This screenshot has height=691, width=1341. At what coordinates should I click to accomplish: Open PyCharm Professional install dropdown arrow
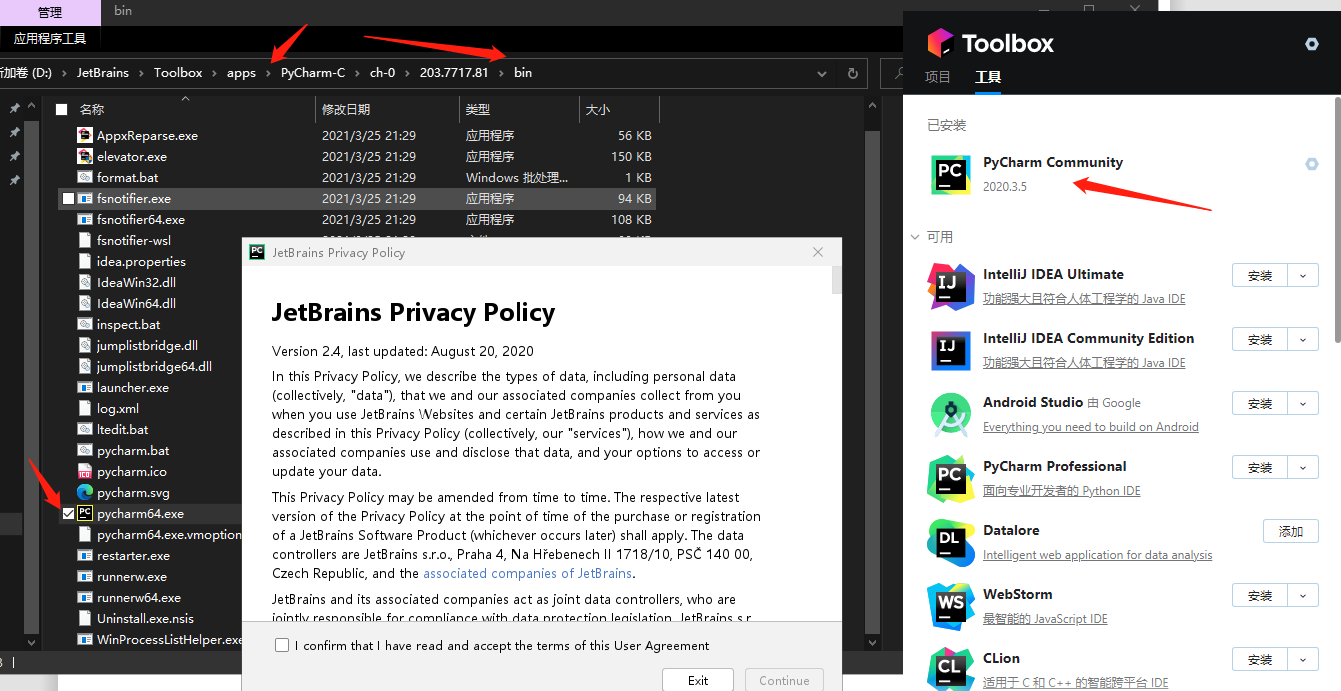tap(1302, 468)
